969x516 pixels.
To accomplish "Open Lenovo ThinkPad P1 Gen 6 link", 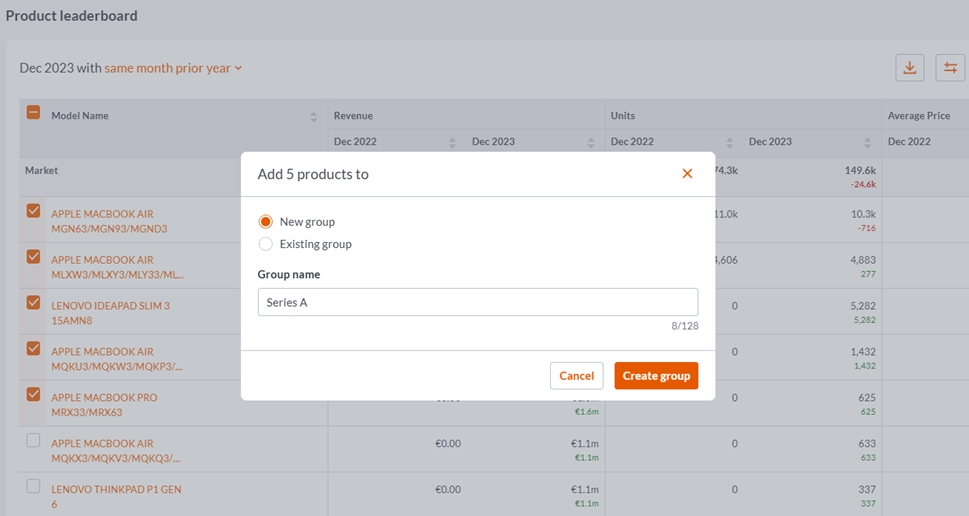I will pyautogui.click(x=116, y=497).
